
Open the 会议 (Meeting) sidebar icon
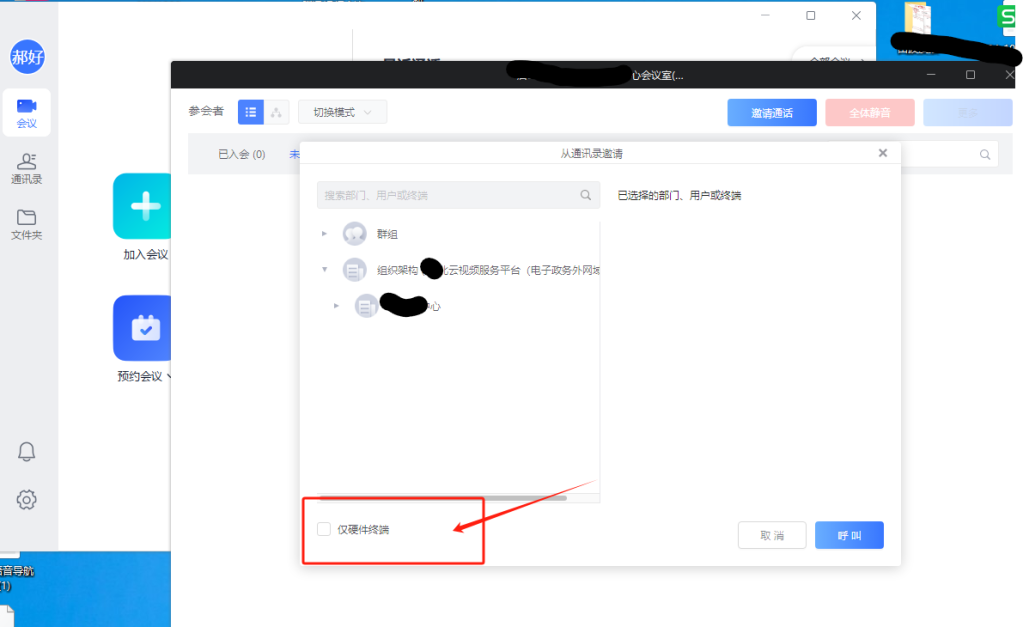pyautogui.click(x=27, y=112)
